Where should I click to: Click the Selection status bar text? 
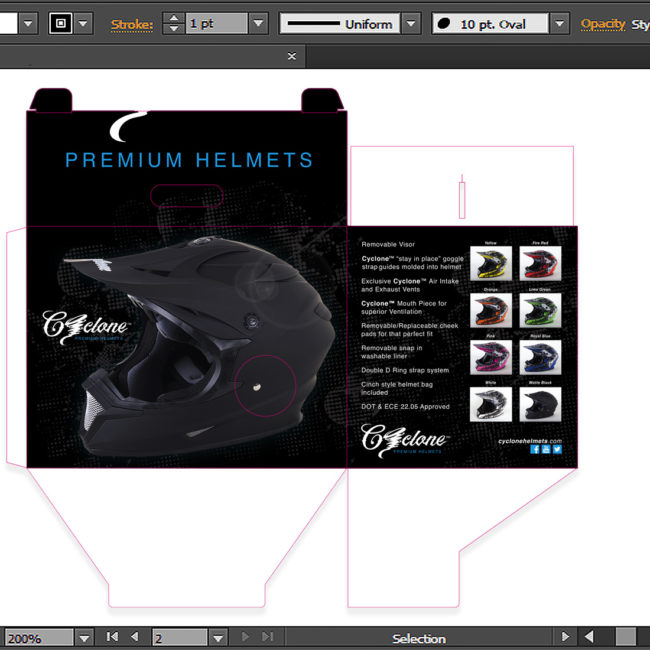(x=419, y=638)
